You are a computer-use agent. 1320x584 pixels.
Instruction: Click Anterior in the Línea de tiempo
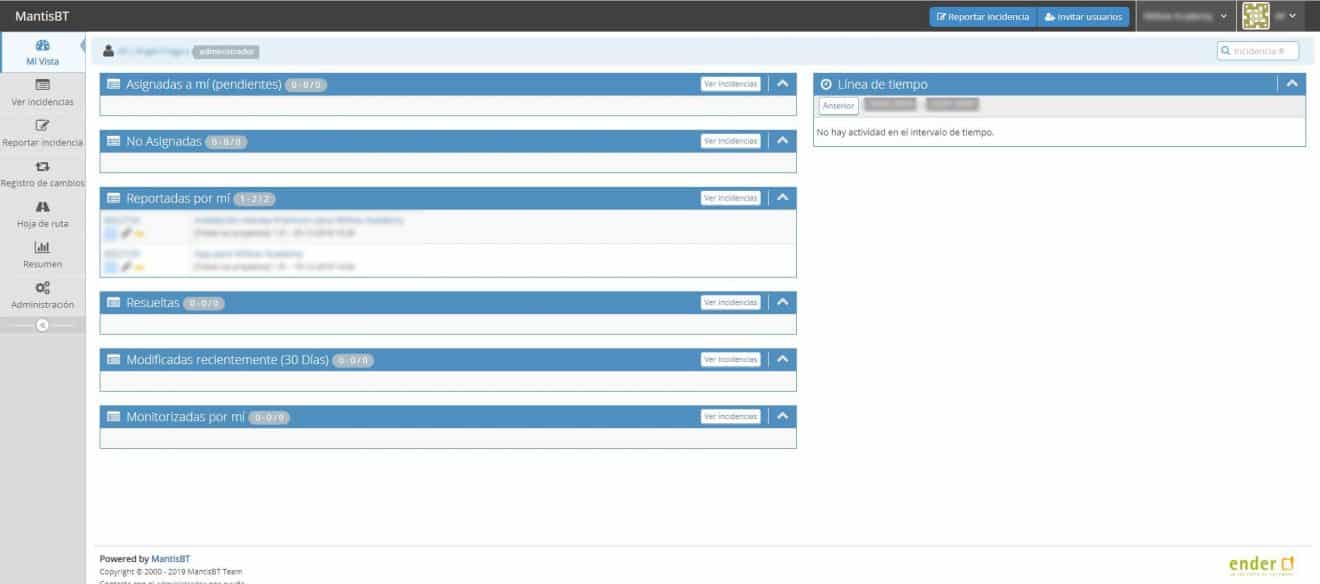[838, 105]
